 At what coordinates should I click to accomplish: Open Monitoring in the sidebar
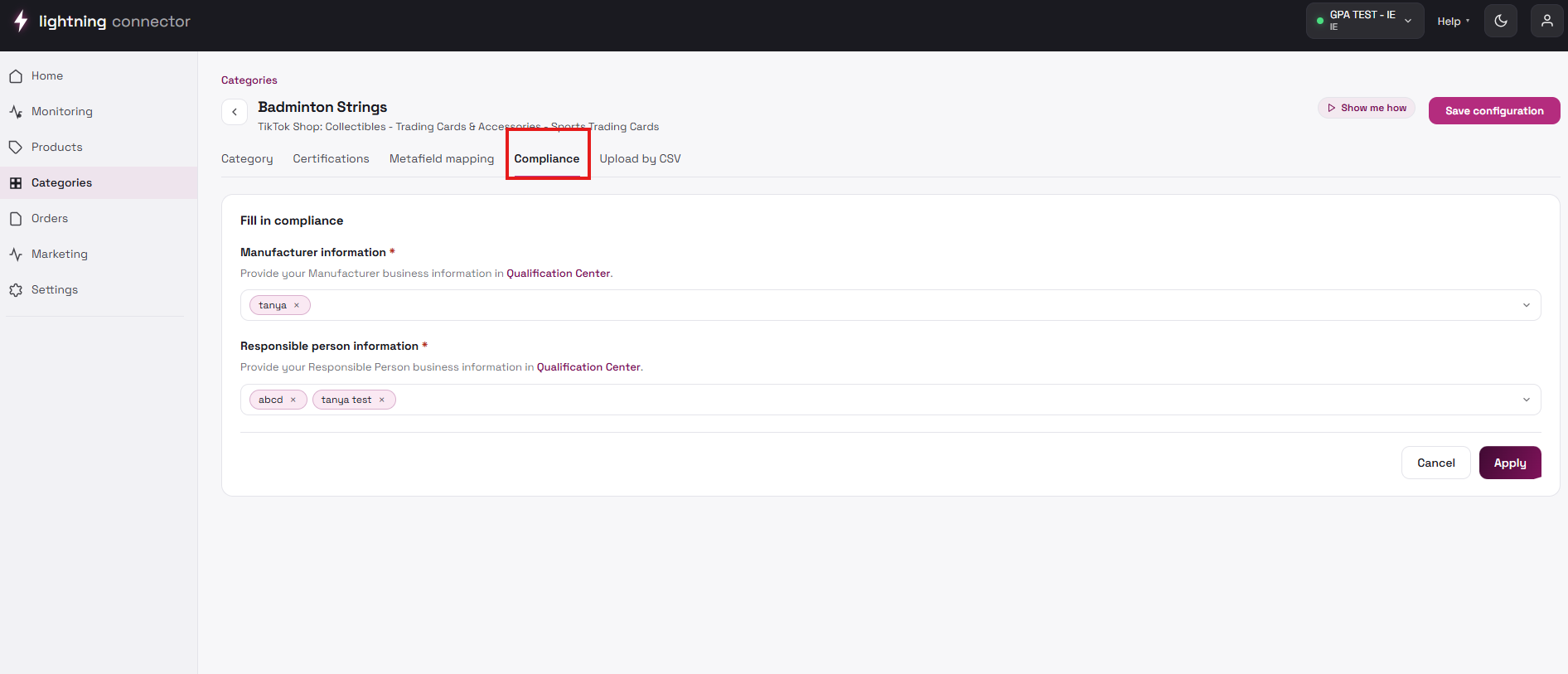(99, 112)
